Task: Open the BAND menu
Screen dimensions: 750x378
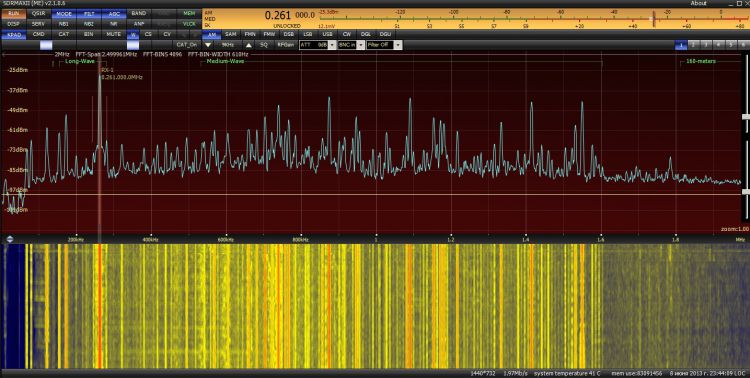Action: point(139,13)
